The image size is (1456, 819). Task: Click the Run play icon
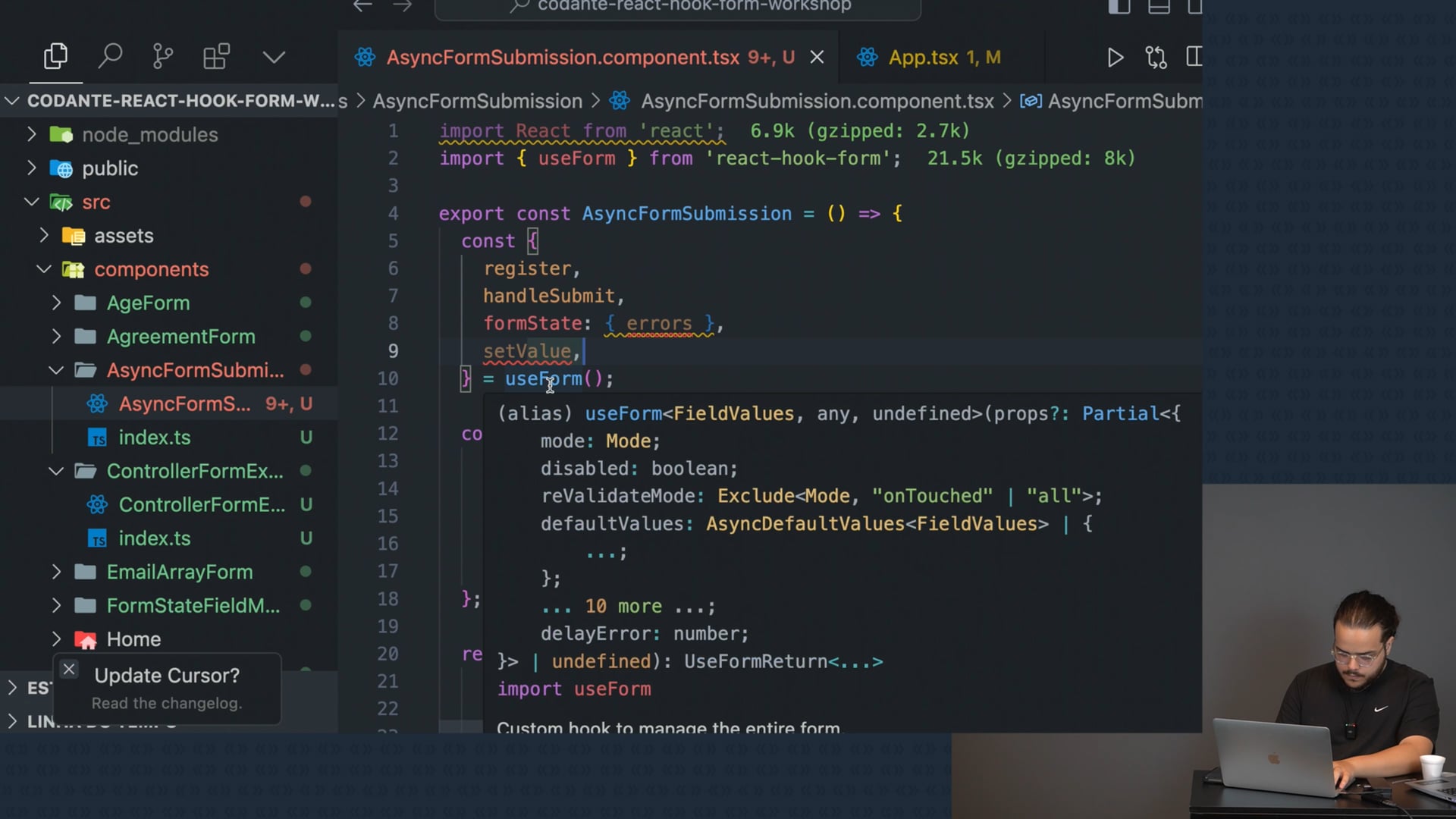click(x=1115, y=58)
